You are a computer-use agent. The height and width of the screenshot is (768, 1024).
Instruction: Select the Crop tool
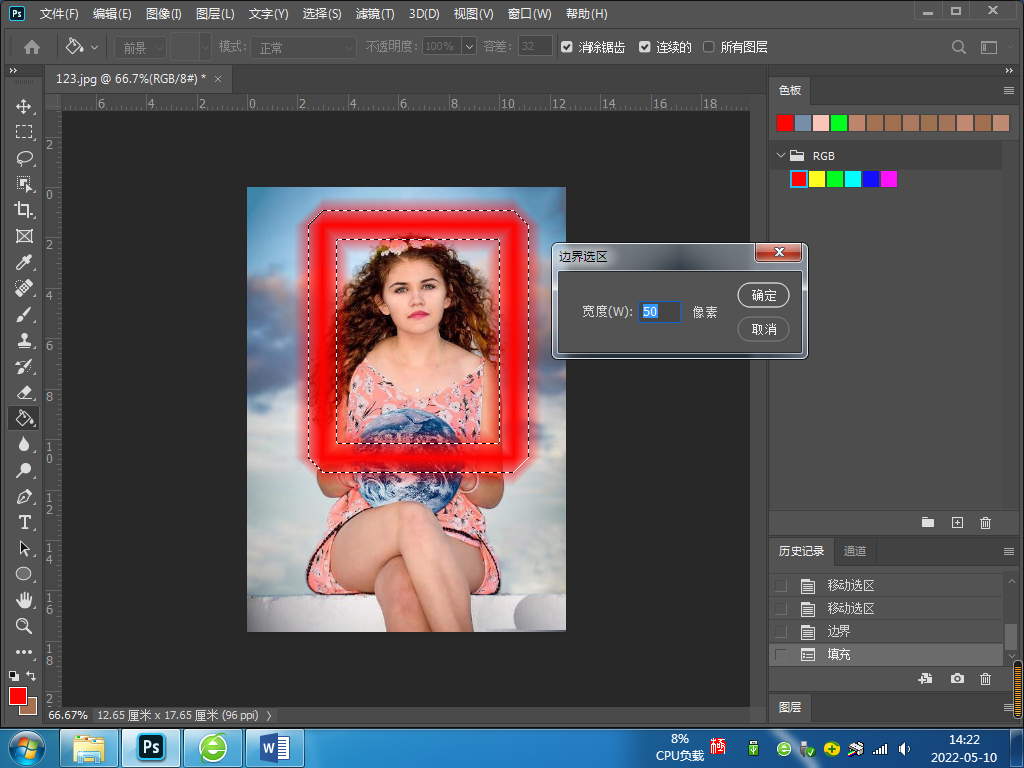coord(24,210)
